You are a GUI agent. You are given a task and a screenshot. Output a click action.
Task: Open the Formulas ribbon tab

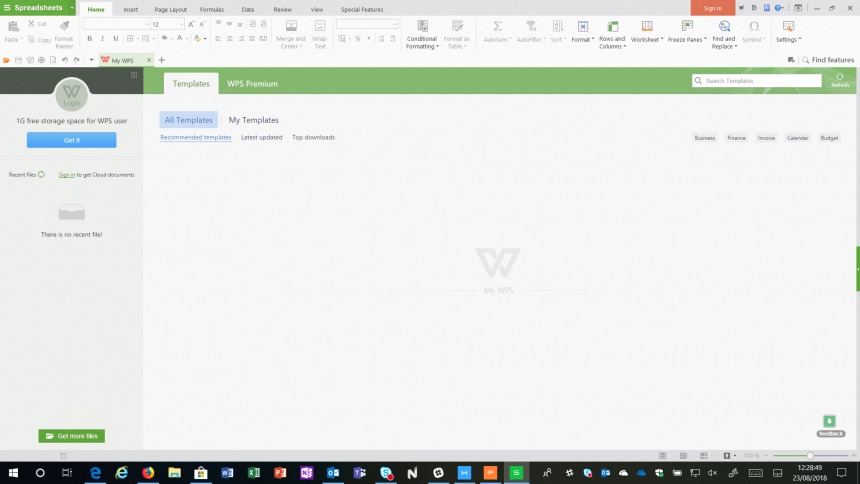coord(212,9)
